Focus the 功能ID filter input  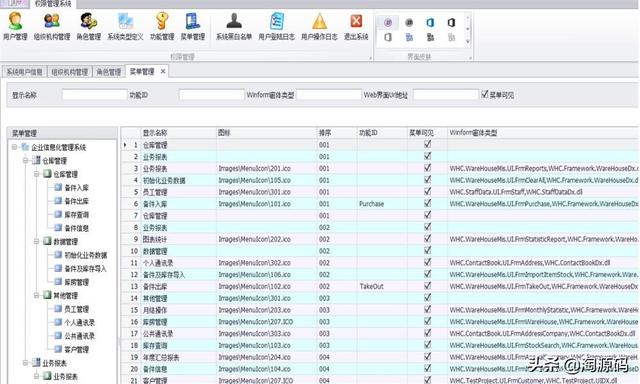211,95
